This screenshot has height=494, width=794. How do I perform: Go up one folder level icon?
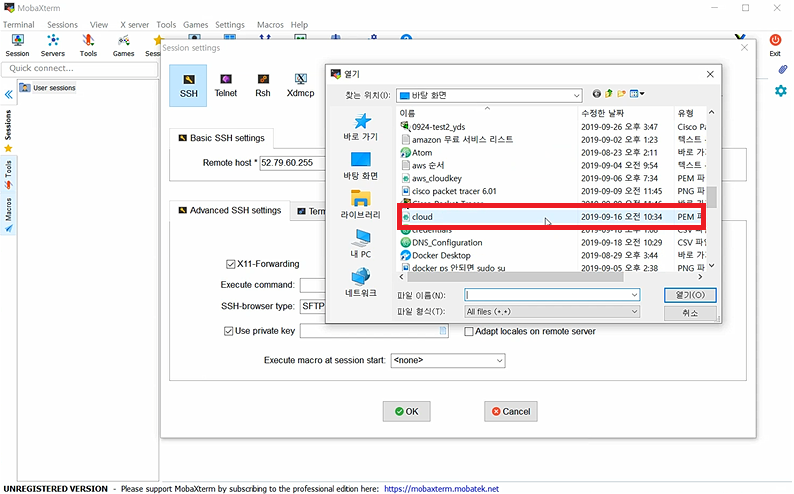609,94
